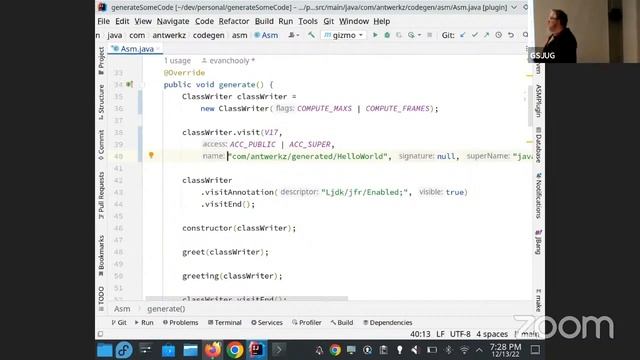640x360 pixels.
Task: Open Git history with the clock icon
Action: (x=498, y=35)
